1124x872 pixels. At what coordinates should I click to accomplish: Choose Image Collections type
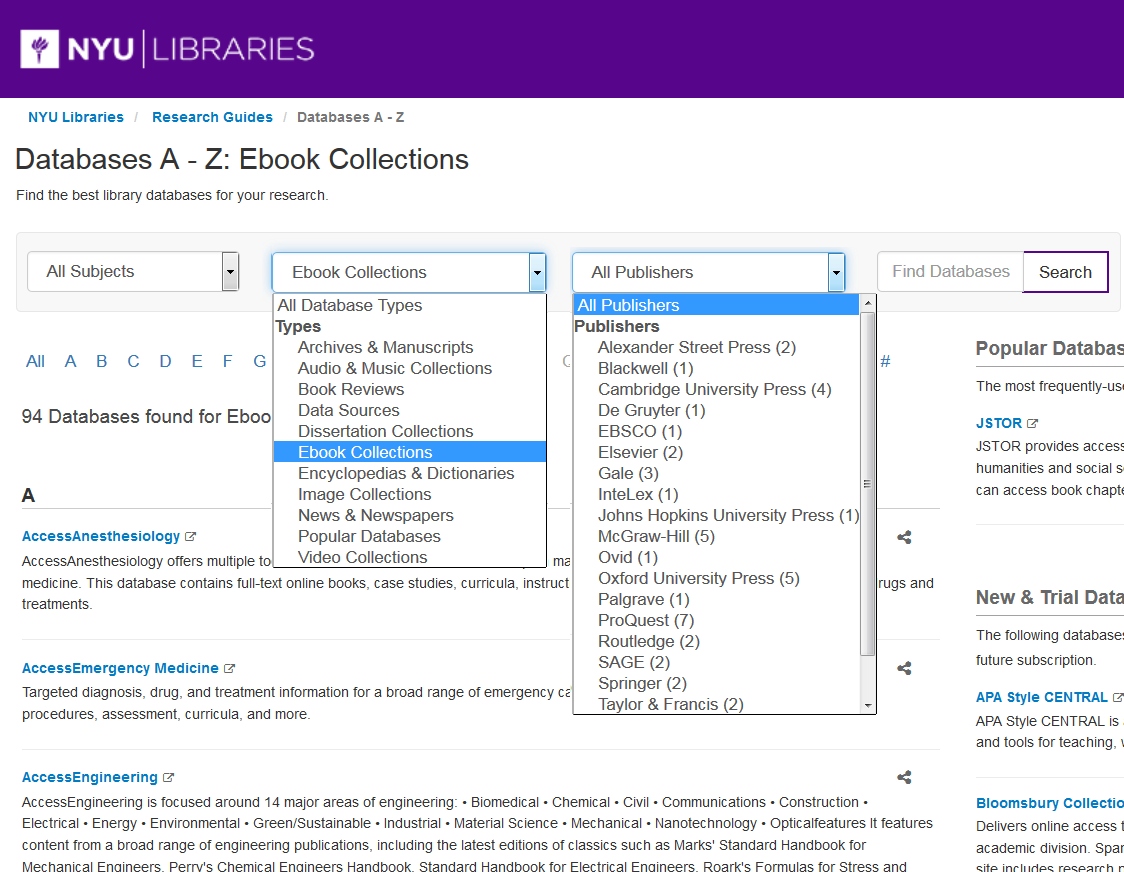409,494
